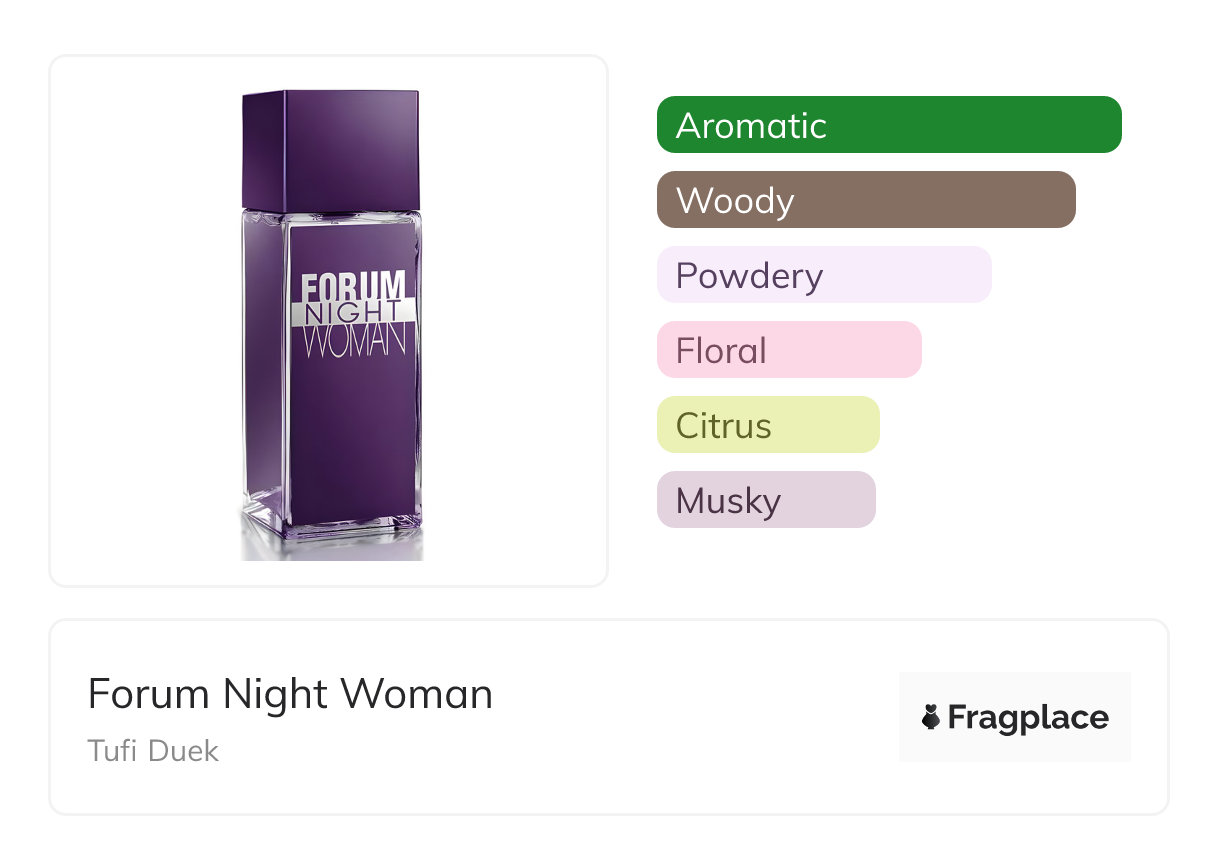Click the letter A in Aromatic bar
The height and width of the screenshot is (864, 1218).
coord(687,125)
